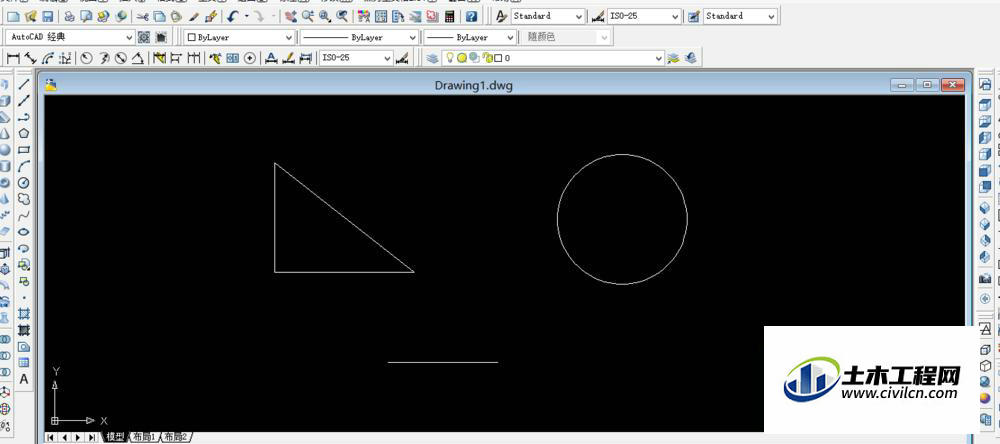The image size is (1000, 444).
Task: Open the Table Style dropdown showing Standard
Action: point(740,16)
